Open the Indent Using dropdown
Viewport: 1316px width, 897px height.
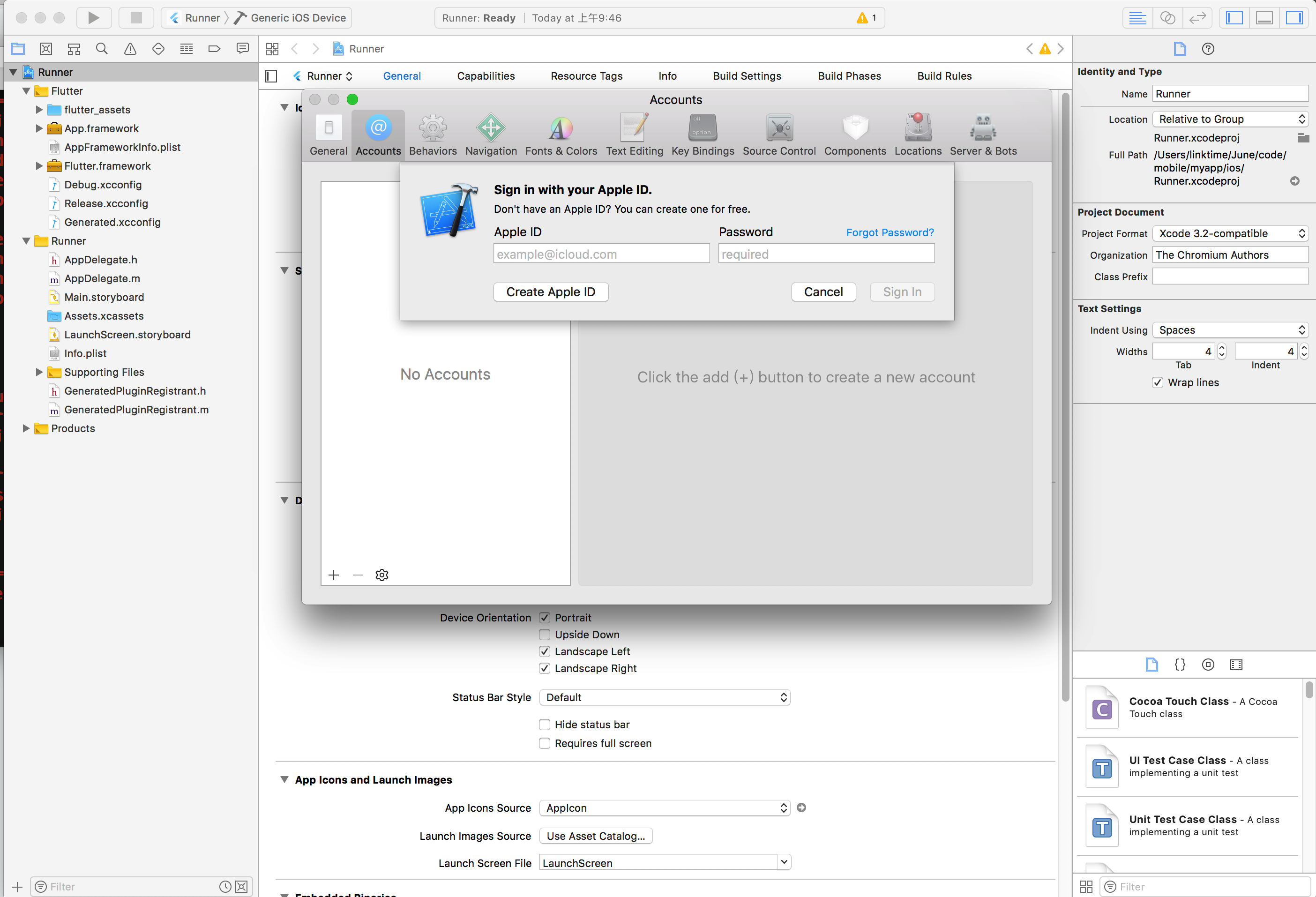pyautogui.click(x=1231, y=329)
